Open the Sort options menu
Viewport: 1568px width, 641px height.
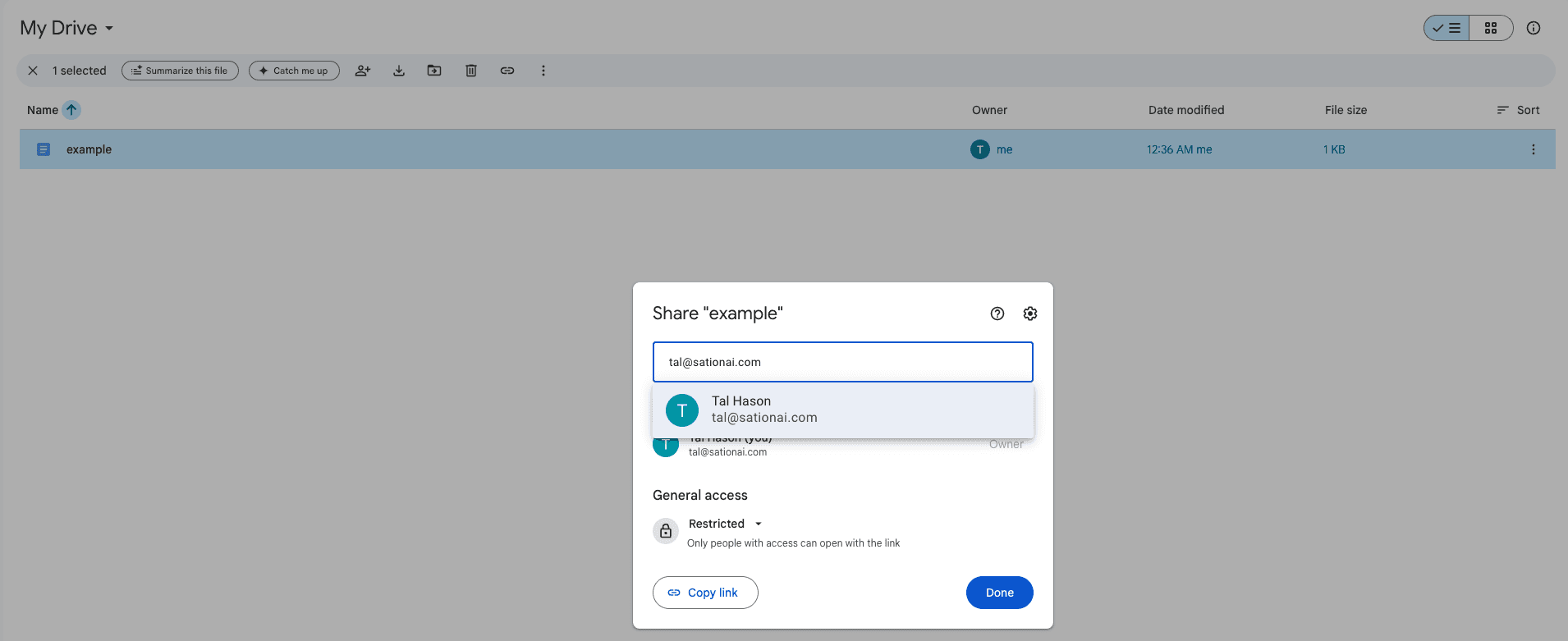(1518, 110)
